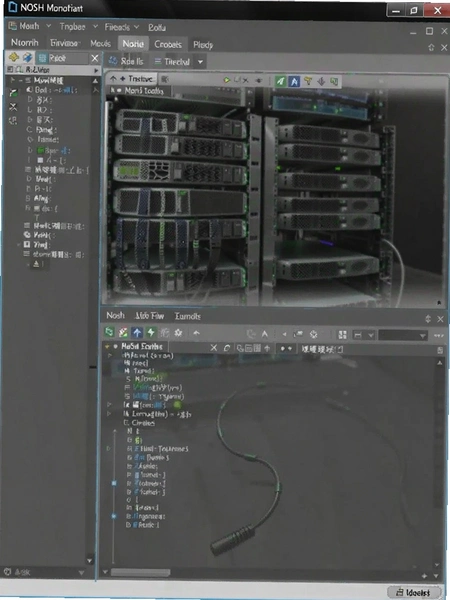
Task: Click the three dots overflow icon in bottom toolbar
Action: (439, 336)
